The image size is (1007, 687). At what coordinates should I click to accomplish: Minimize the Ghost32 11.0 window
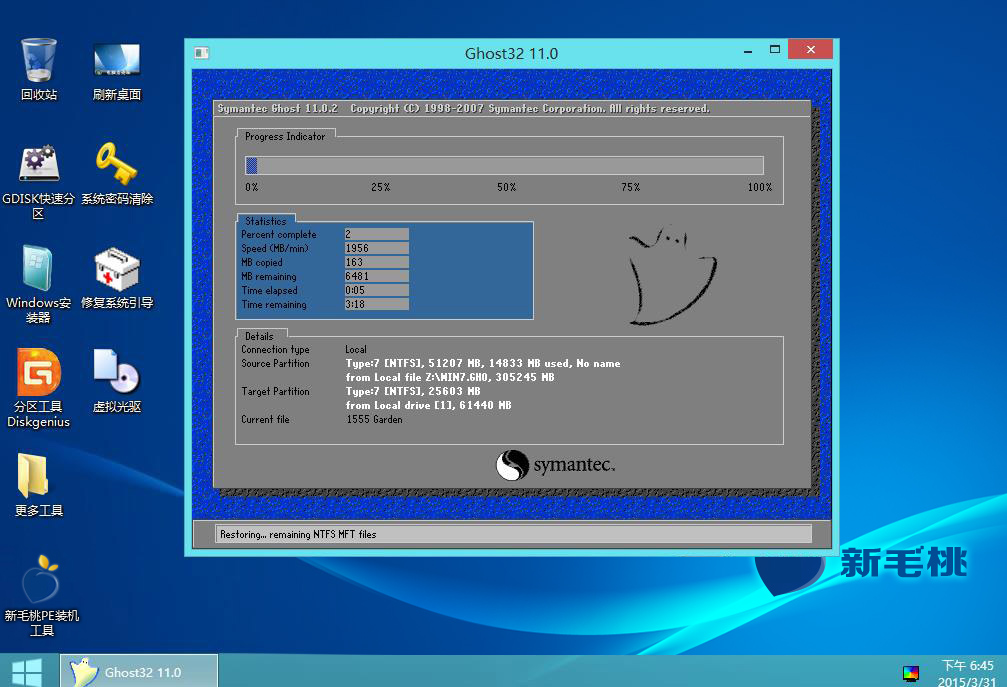(x=748, y=51)
